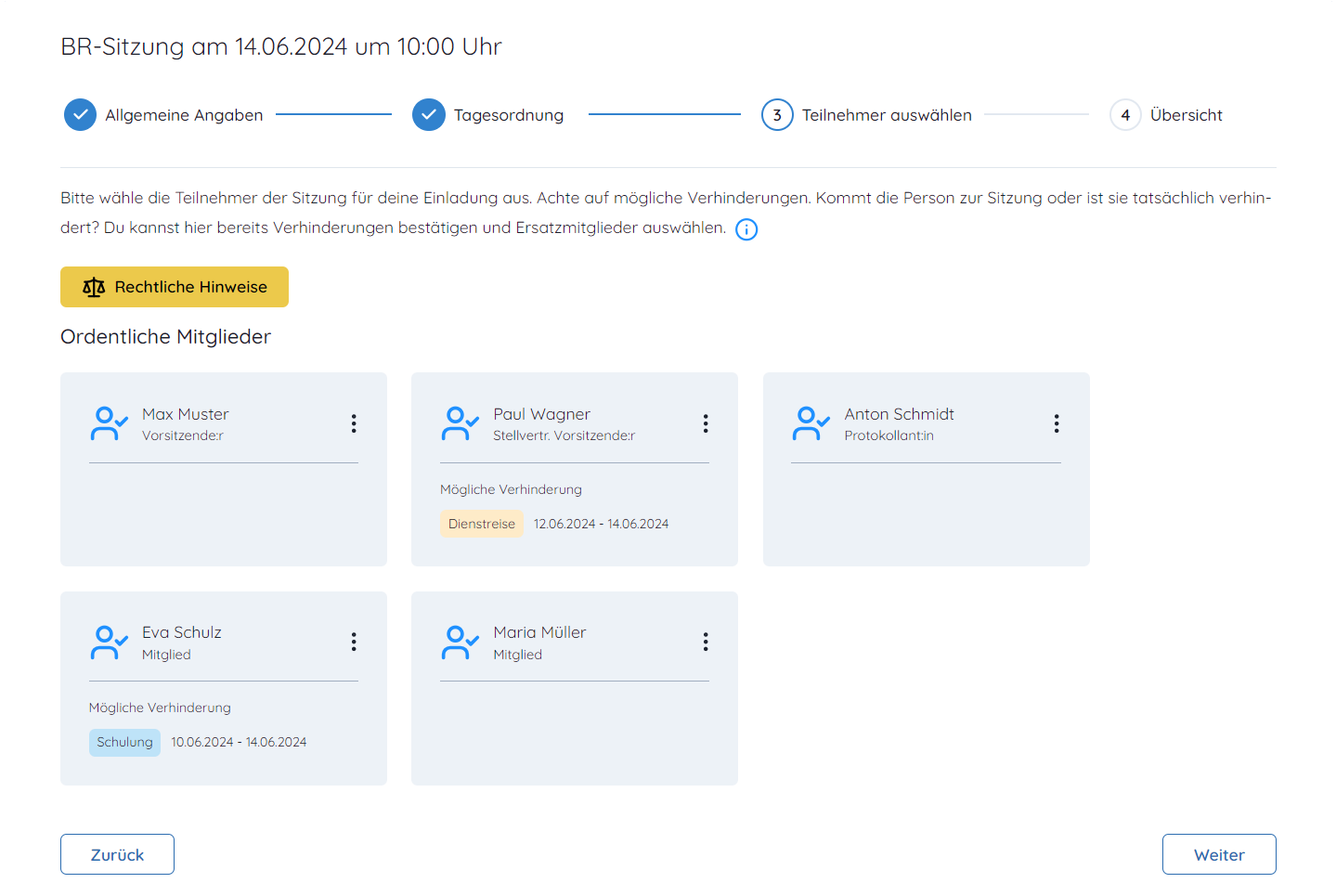Go to the Übersicht step

[1166, 115]
